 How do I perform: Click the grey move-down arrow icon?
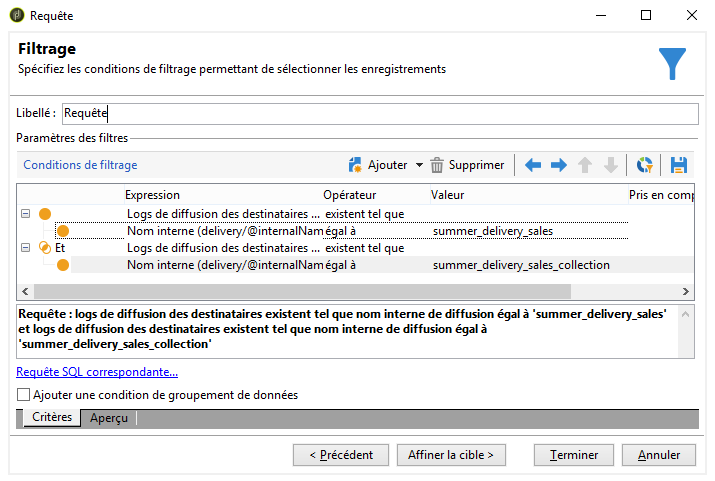611,165
